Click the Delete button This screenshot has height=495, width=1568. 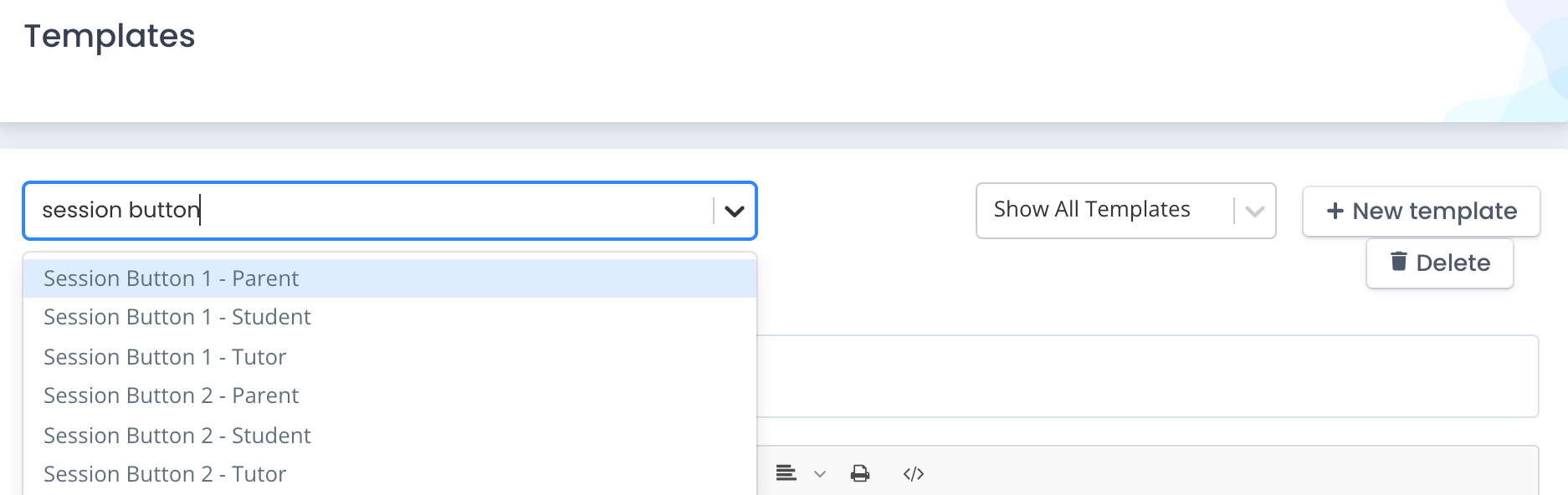(x=1439, y=263)
